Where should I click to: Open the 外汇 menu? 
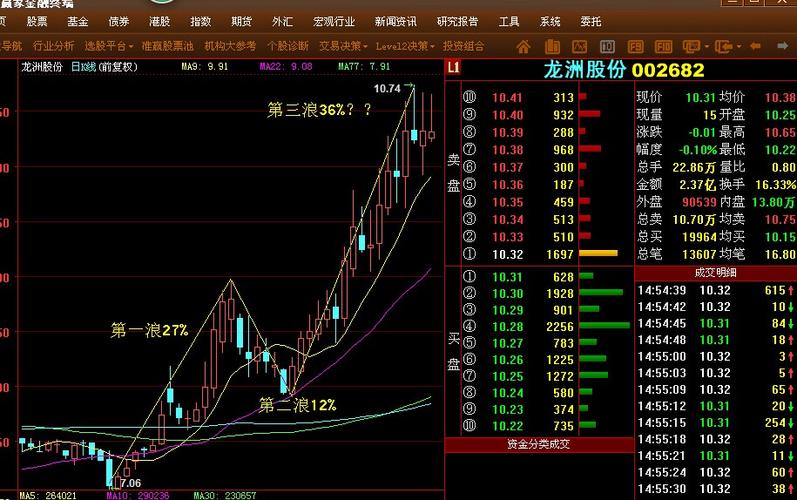click(282, 21)
